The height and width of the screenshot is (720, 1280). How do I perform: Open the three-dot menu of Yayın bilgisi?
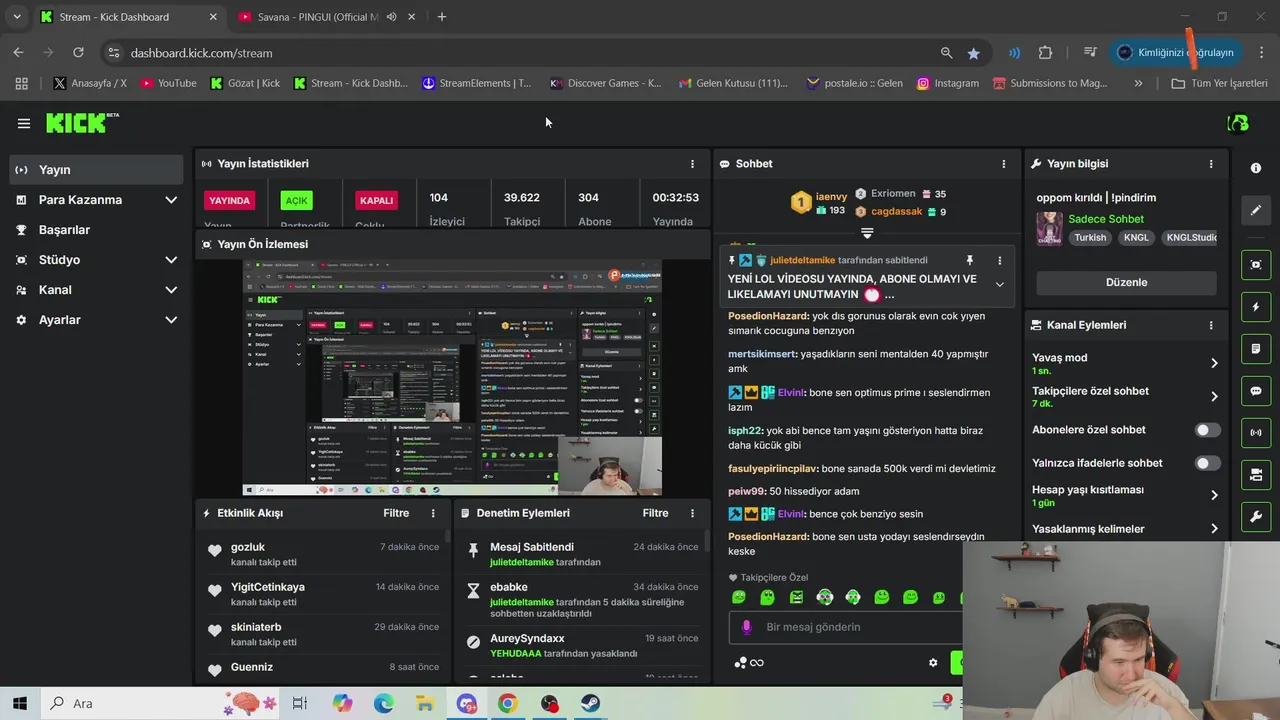1211,164
